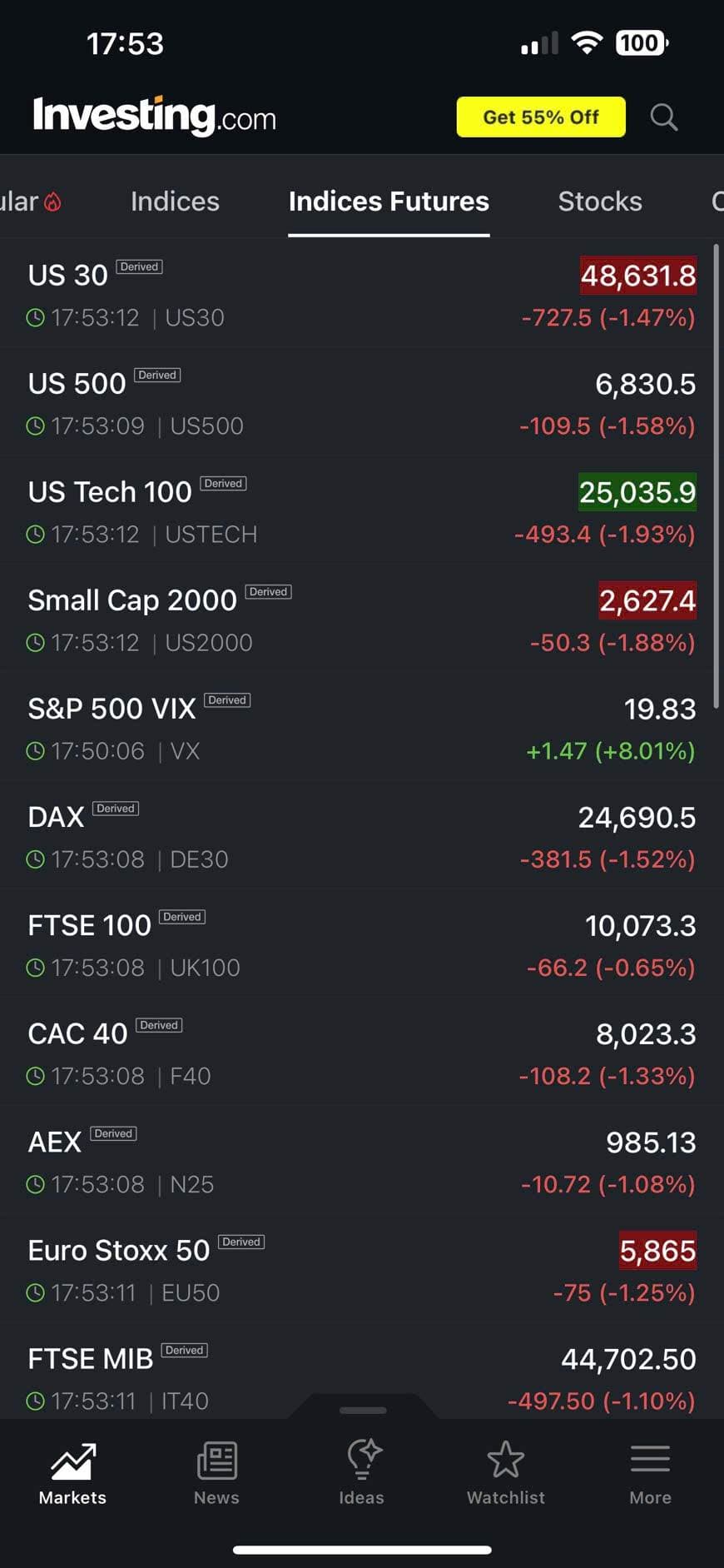Viewport: 724px width, 1568px height.
Task: Open the News newspaper icon
Action: tap(216, 1461)
